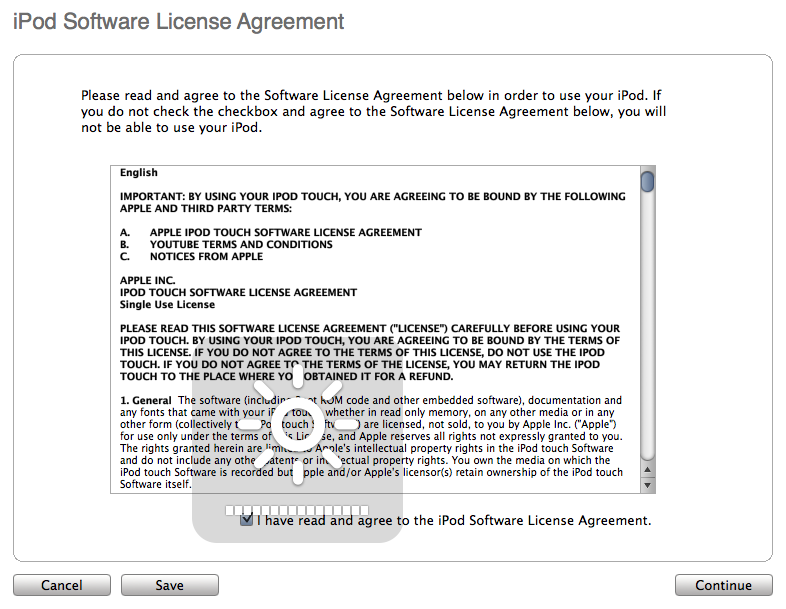
Task: Click the Continue button
Action: coord(723,585)
